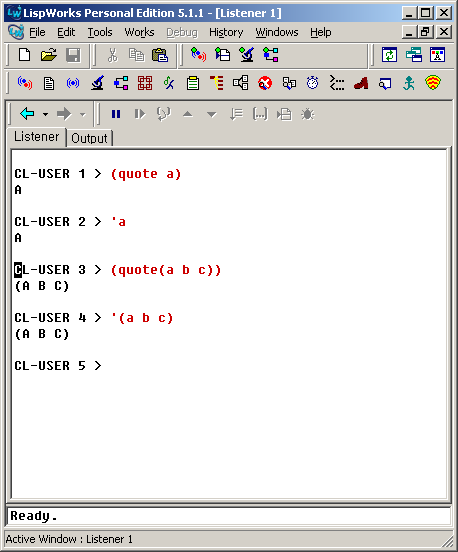Switch to the Output tab

(x=89, y=138)
